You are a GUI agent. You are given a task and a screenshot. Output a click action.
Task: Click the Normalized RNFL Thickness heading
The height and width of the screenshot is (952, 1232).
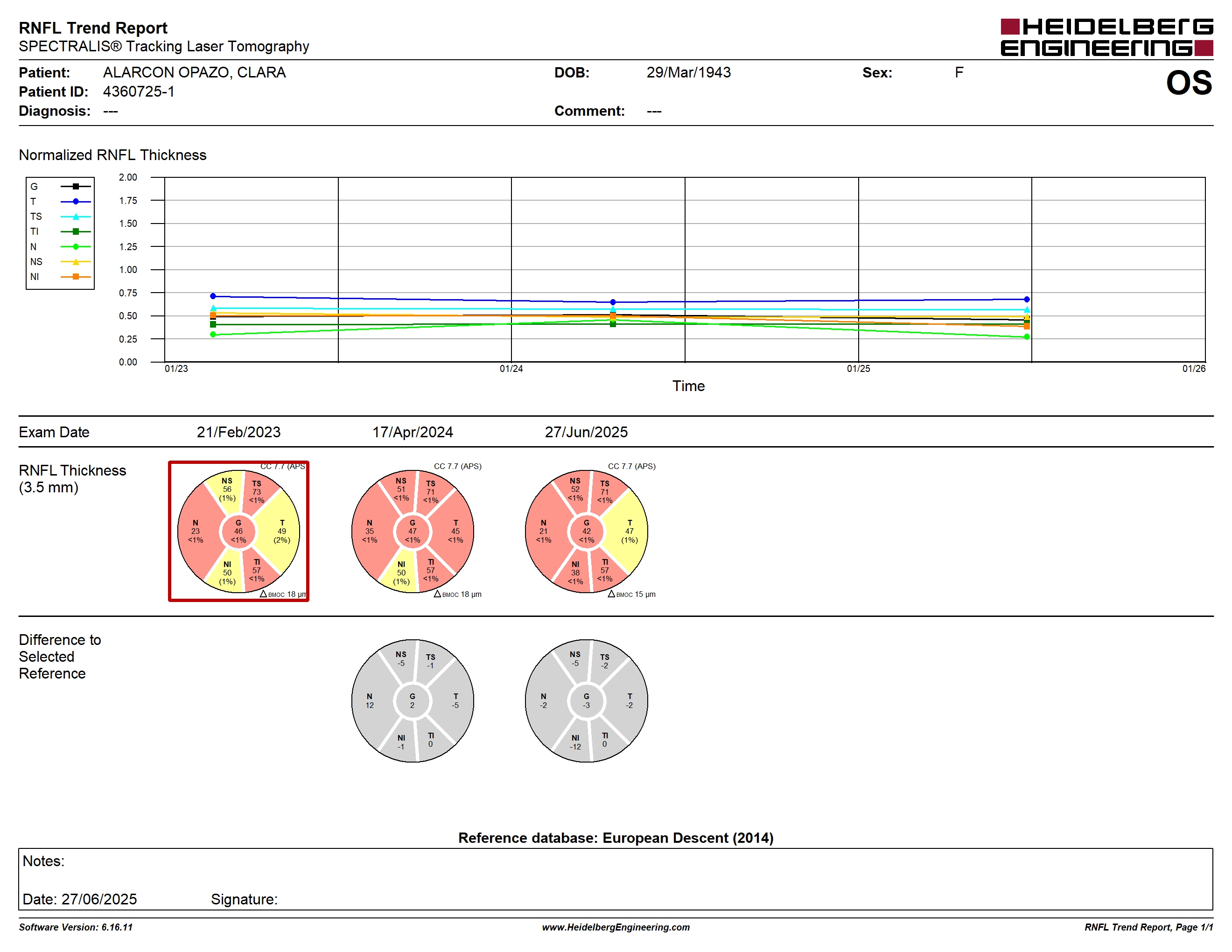tap(113, 155)
